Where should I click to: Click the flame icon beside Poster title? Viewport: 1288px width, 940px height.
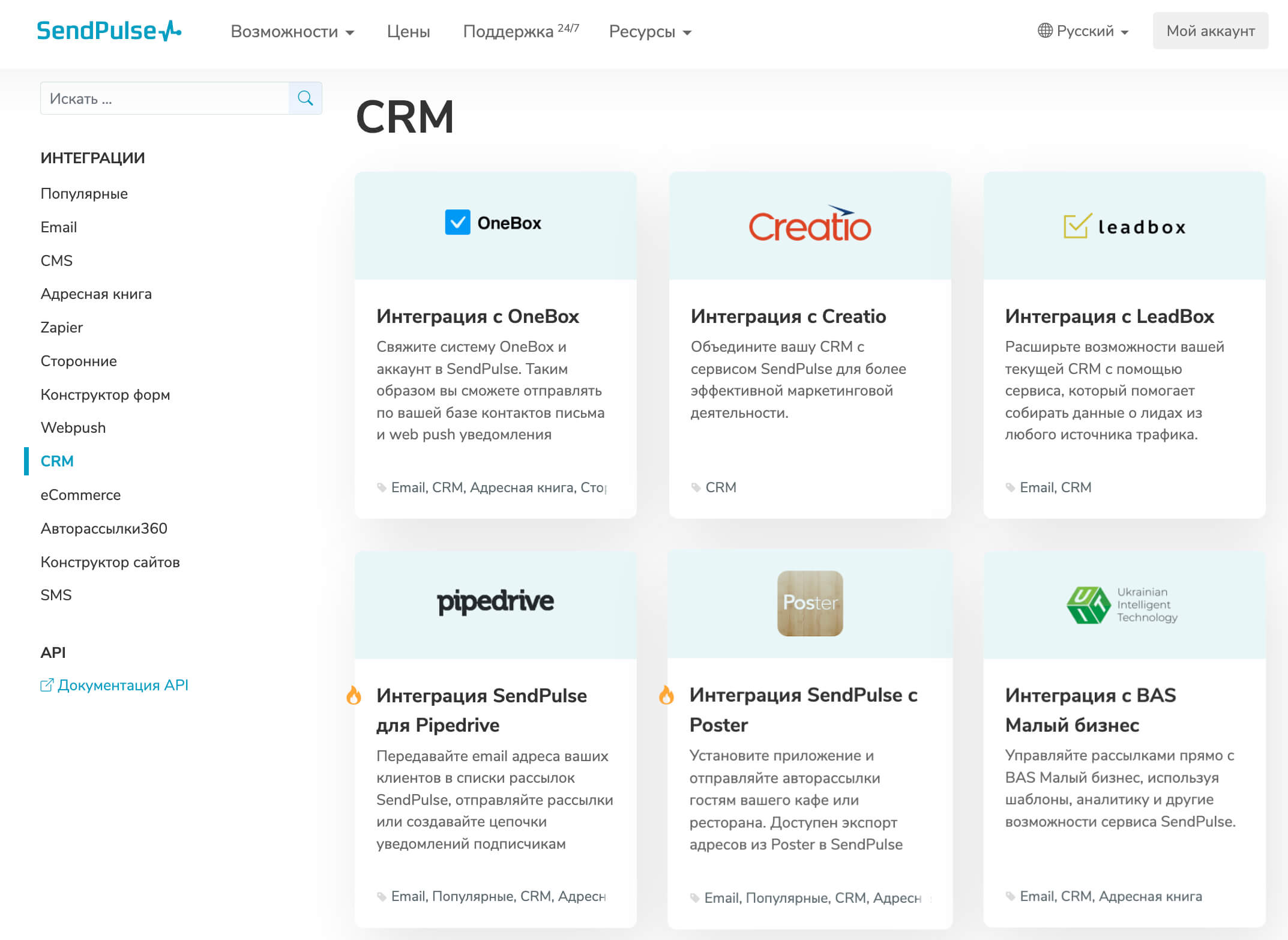[x=666, y=695]
